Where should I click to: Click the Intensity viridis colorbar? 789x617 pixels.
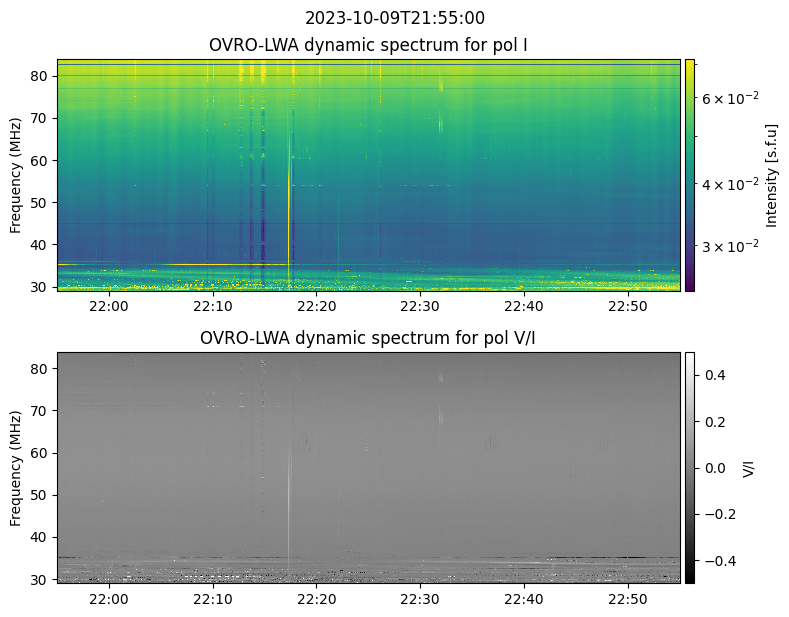tap(689, 175)
